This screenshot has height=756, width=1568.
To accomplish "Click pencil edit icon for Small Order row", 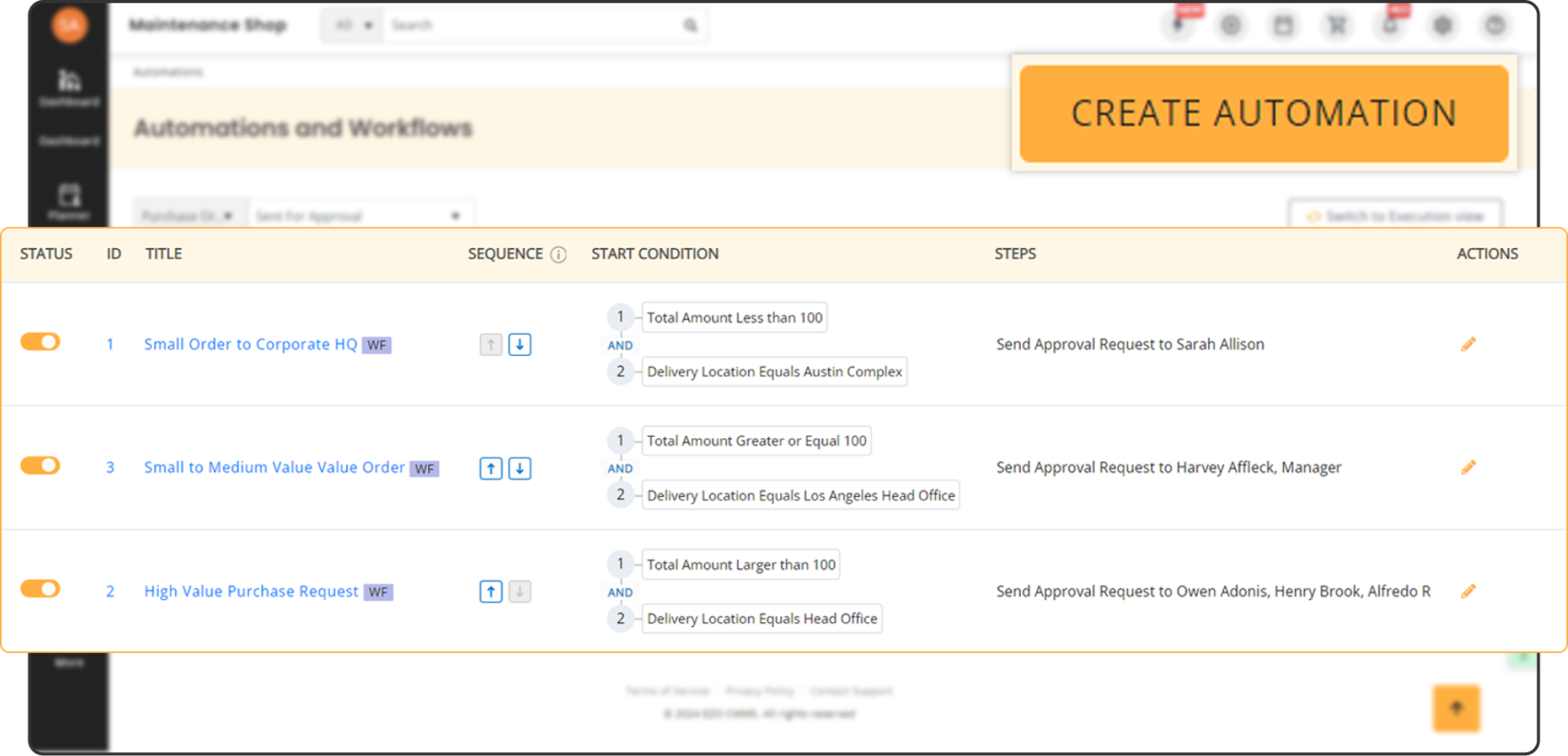I will pos(1468,345).
